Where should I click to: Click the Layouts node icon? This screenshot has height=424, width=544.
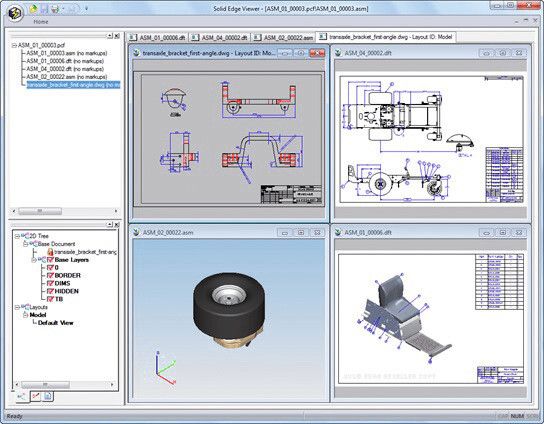(25, 307)
